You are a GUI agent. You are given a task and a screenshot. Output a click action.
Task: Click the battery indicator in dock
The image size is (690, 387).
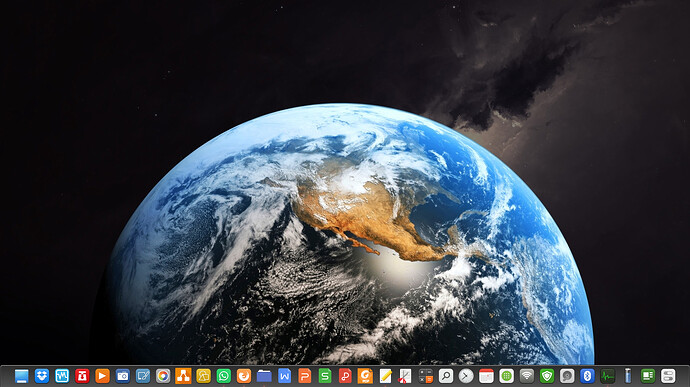(628, 376)
